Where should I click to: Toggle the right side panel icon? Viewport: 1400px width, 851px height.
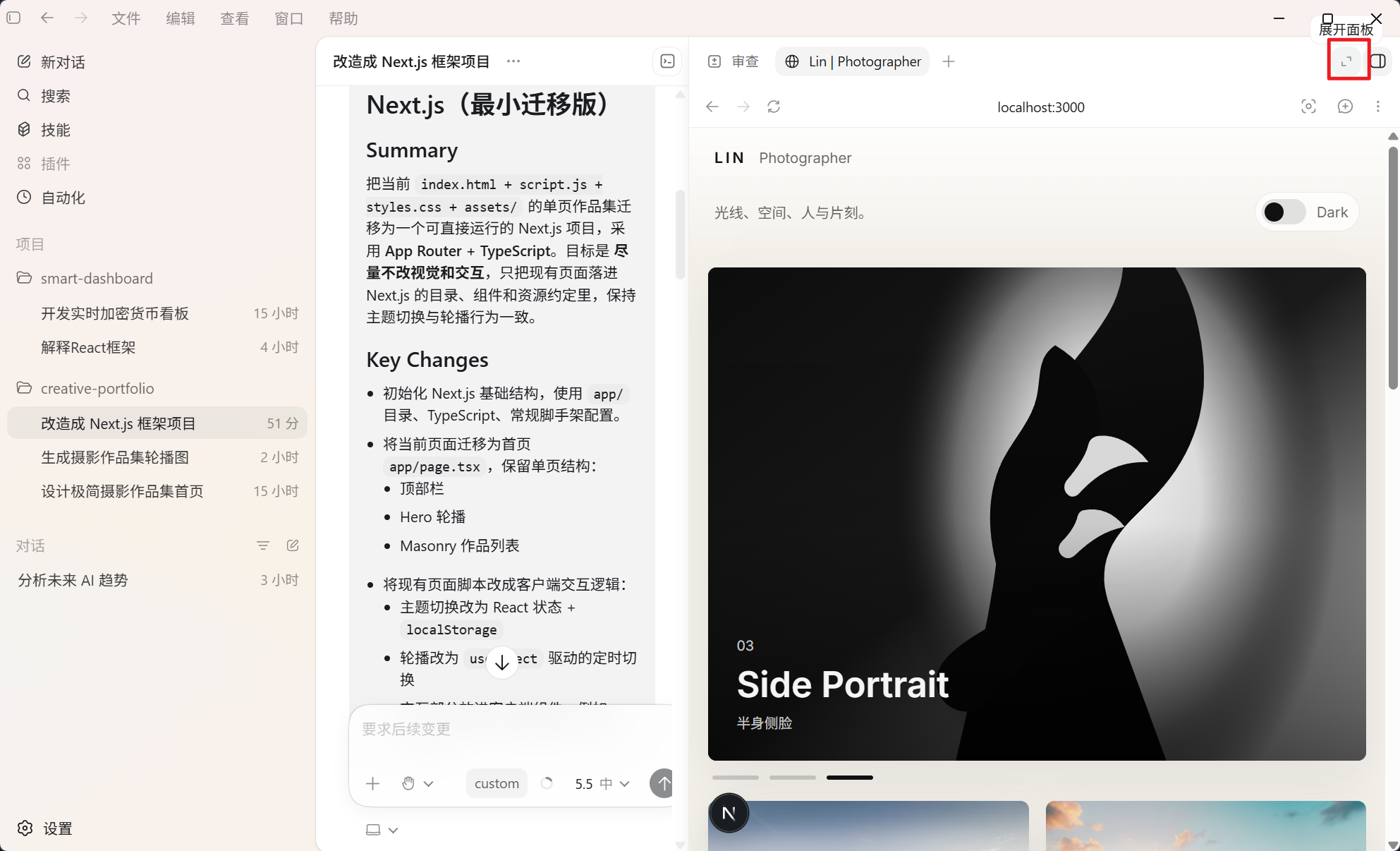click(x=1378, y=61)
